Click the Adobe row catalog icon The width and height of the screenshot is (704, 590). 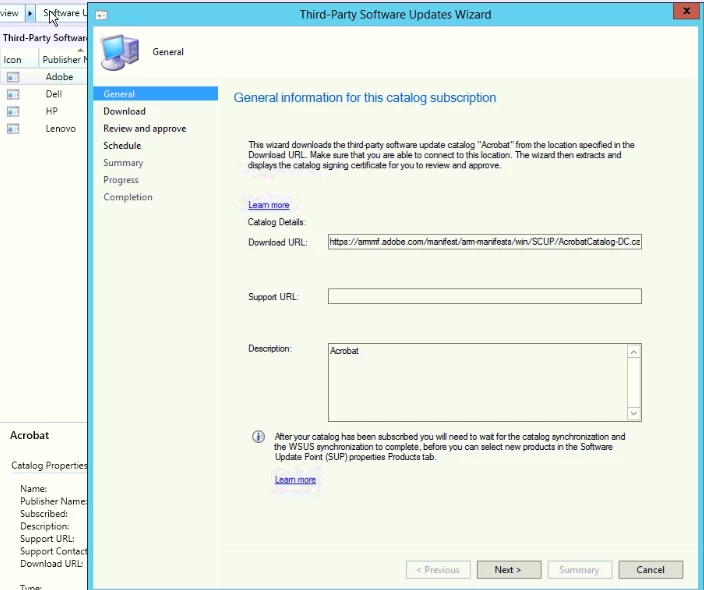13,77
